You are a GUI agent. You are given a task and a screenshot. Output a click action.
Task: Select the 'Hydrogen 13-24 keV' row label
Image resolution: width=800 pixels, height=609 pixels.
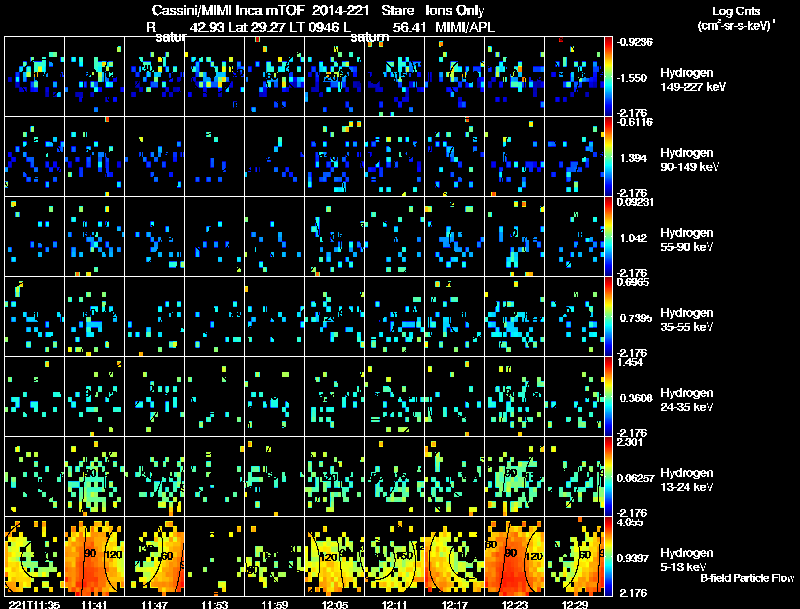(687, 480)
